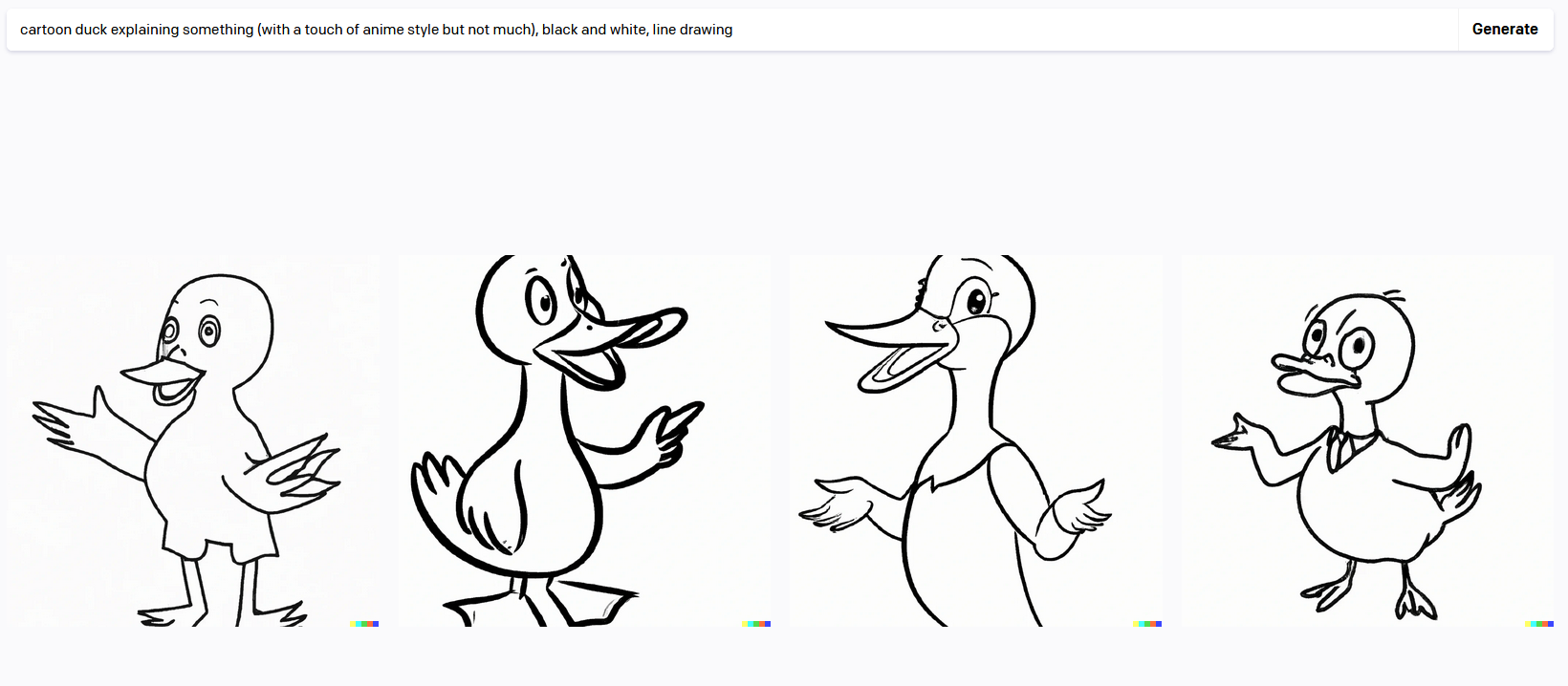Open the thick-lined pointing duck image
This screenshot has height=686, width=1568.
(585, 440)
